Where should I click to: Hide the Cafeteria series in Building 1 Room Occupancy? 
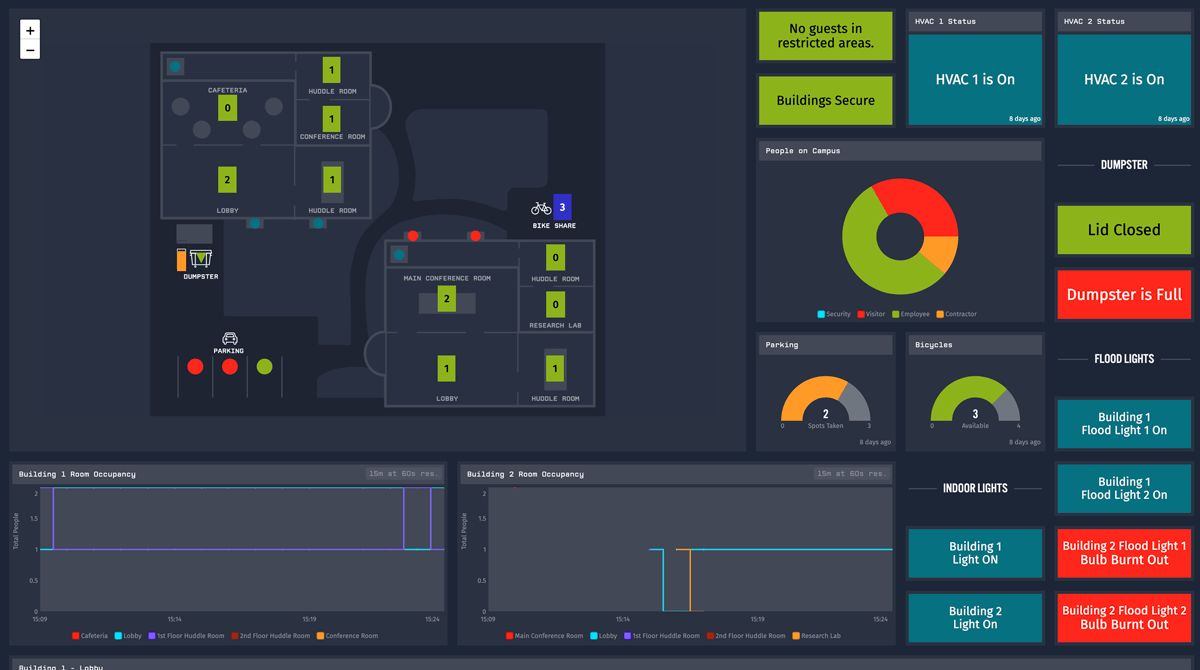point(88,635)
